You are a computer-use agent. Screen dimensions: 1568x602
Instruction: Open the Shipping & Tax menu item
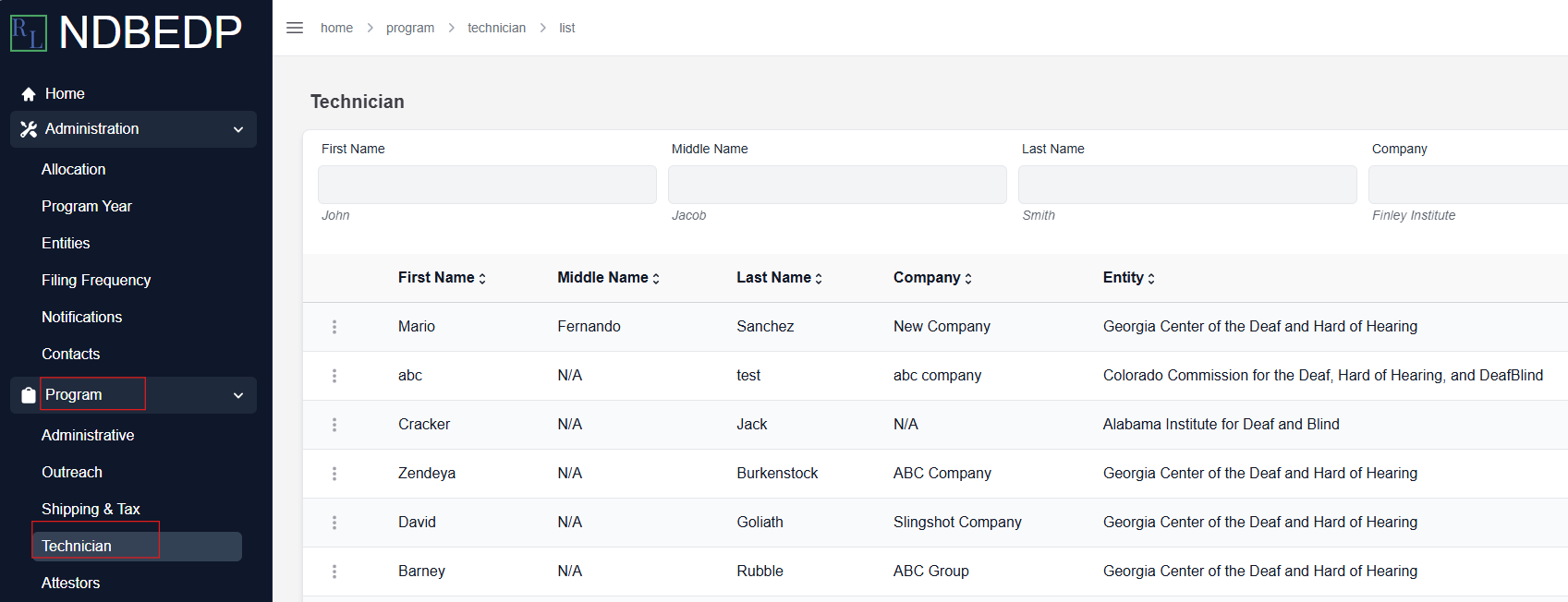(91, 509)
